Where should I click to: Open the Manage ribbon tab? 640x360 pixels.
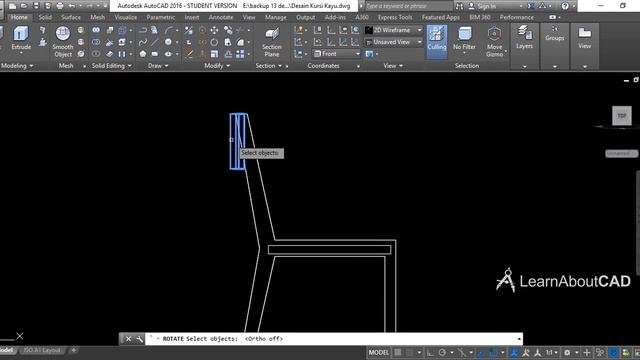pos(276,17)
